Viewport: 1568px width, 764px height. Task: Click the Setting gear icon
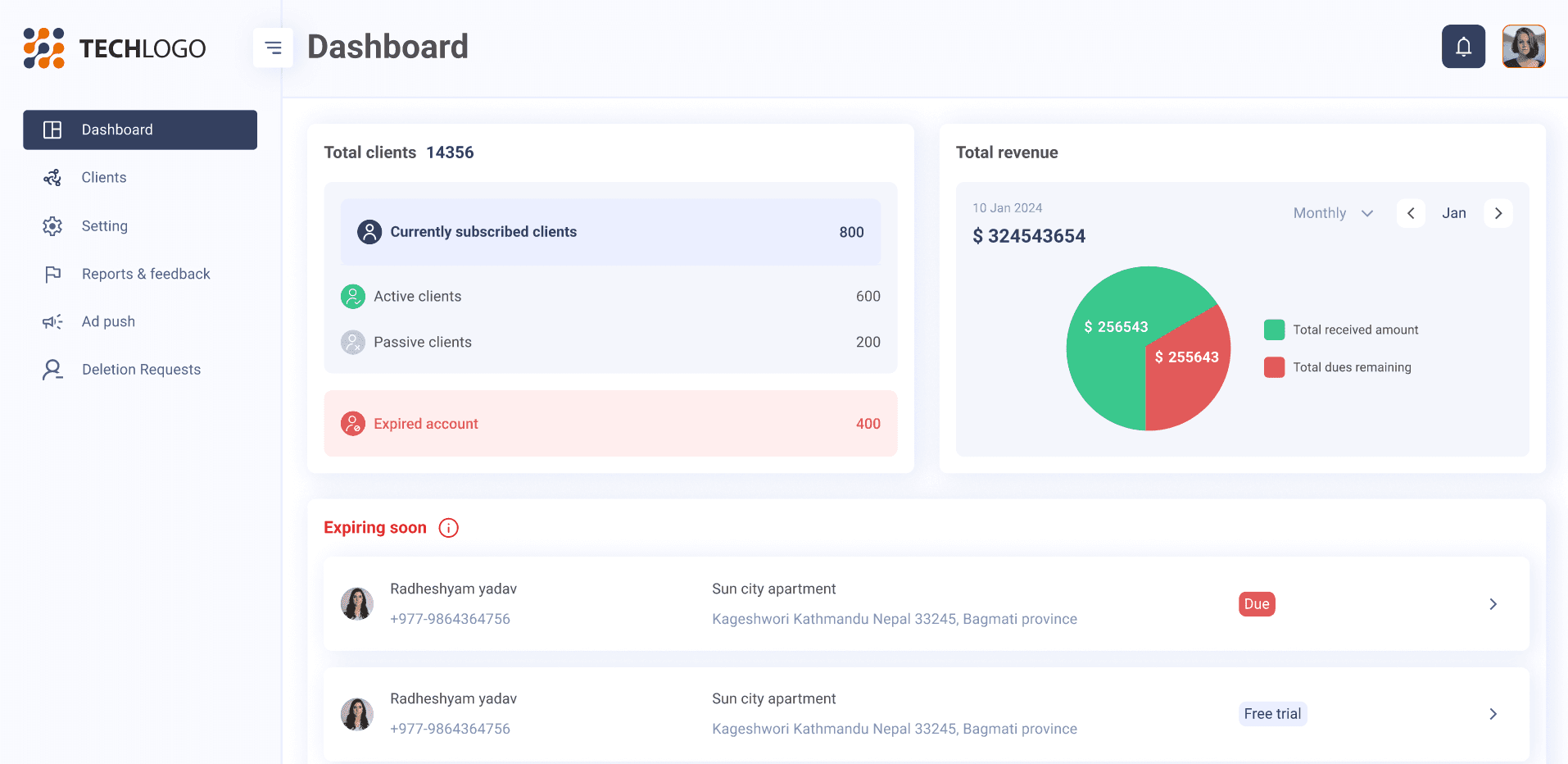(52, 226)
